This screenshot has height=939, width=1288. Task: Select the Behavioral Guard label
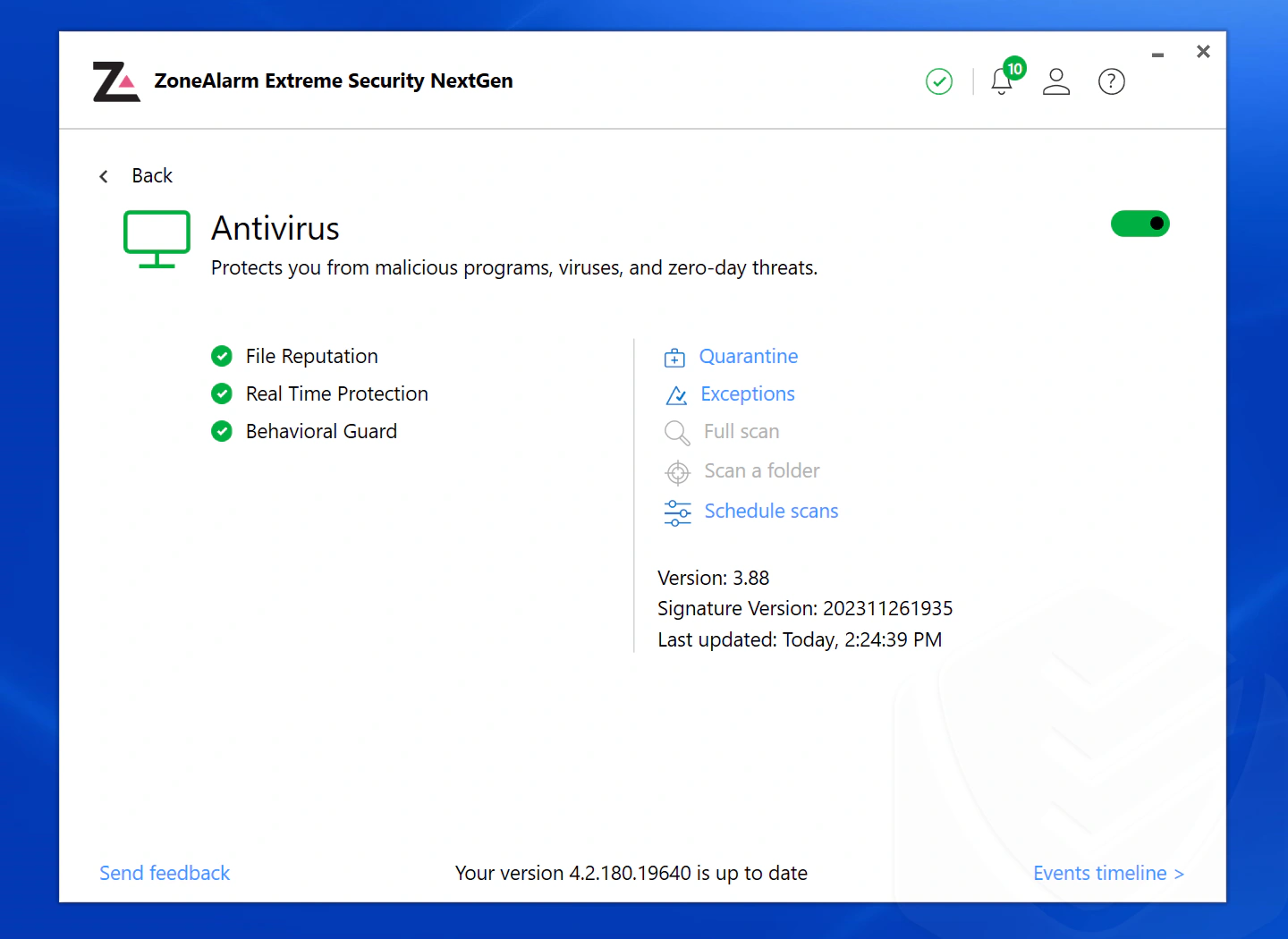(321, 432)
